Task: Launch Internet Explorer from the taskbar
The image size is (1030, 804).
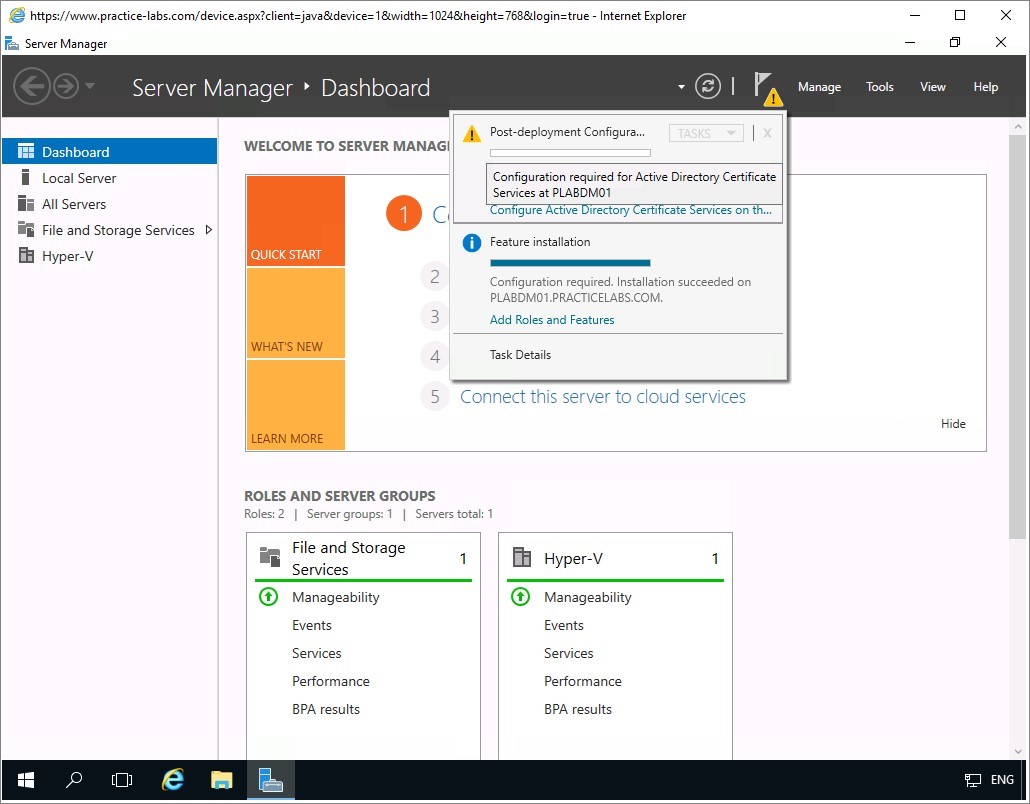Action: click(x=173, y=780)
